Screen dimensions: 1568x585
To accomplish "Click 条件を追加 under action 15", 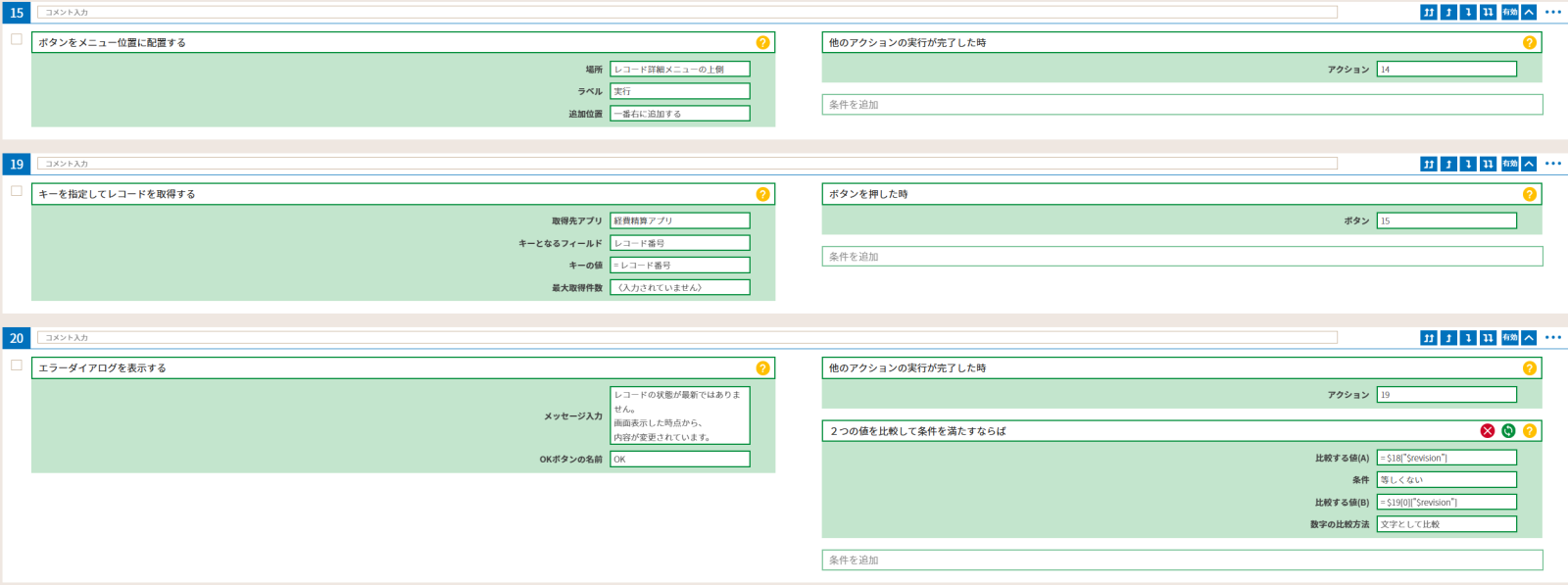I will pos(1182,105).
